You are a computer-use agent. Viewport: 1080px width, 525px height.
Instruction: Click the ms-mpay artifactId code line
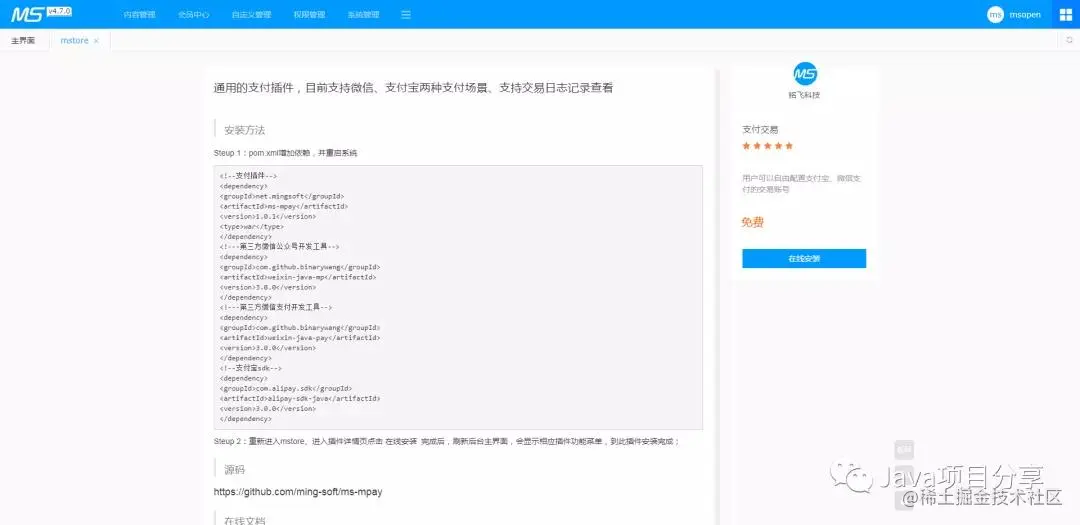284,206
